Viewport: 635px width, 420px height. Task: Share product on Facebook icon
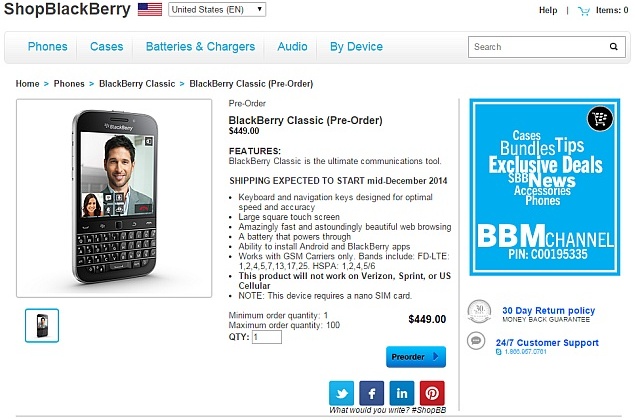[x=371, y=393]
